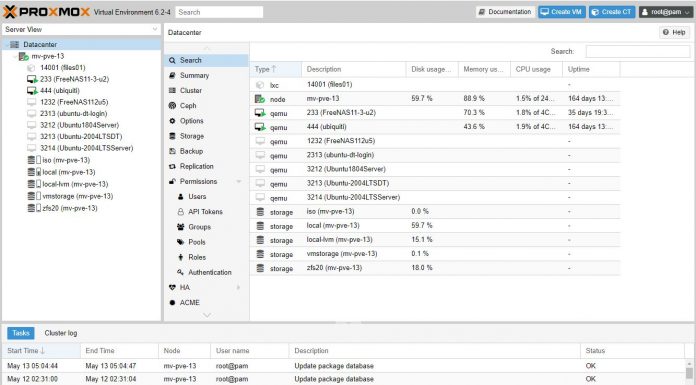The width and height of the screenshot is (696, 385).
Task: Select the Datacenter node in the tree
Action: tap(81, 44)
